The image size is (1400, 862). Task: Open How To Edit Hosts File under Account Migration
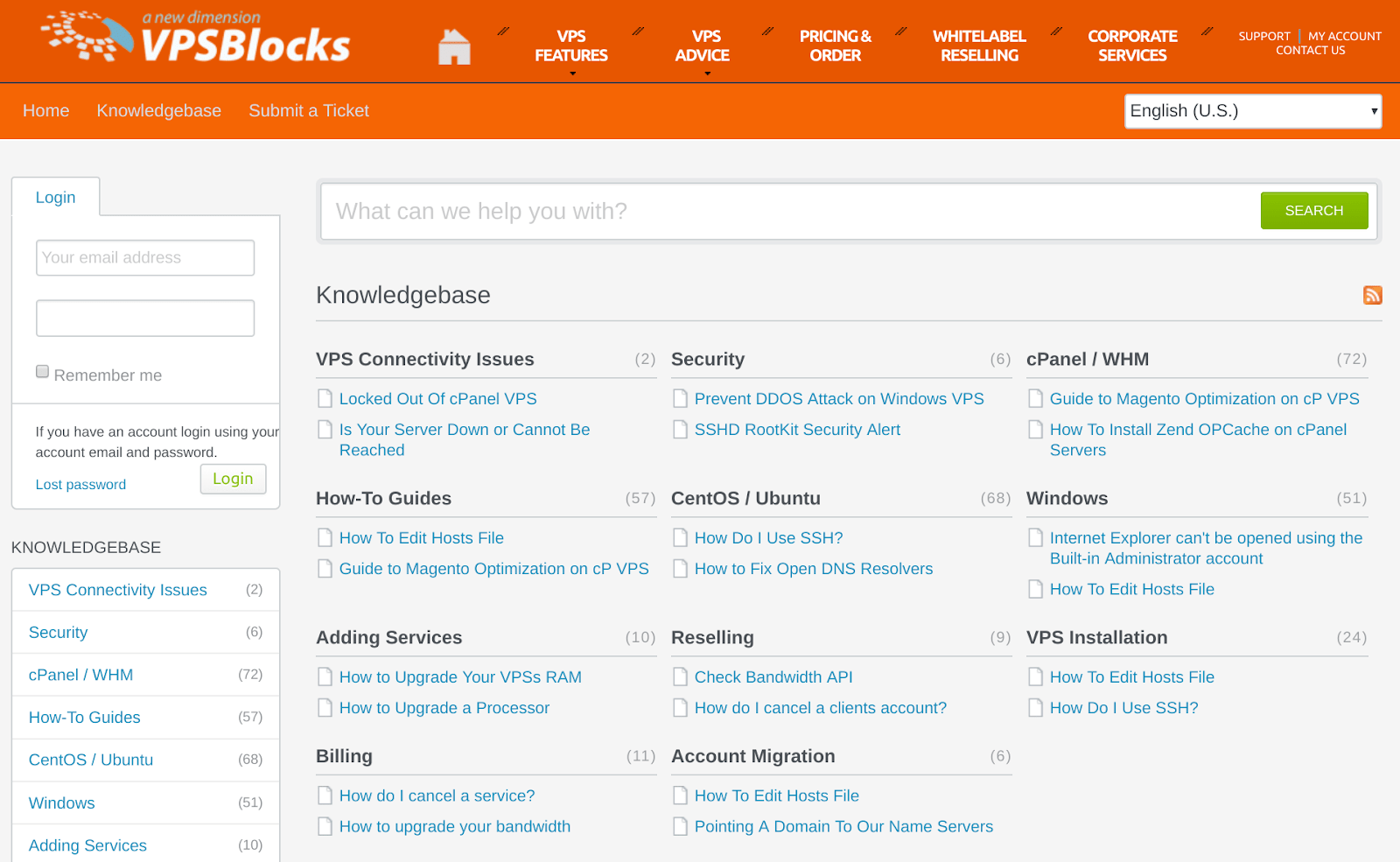(x=777, y=795)
